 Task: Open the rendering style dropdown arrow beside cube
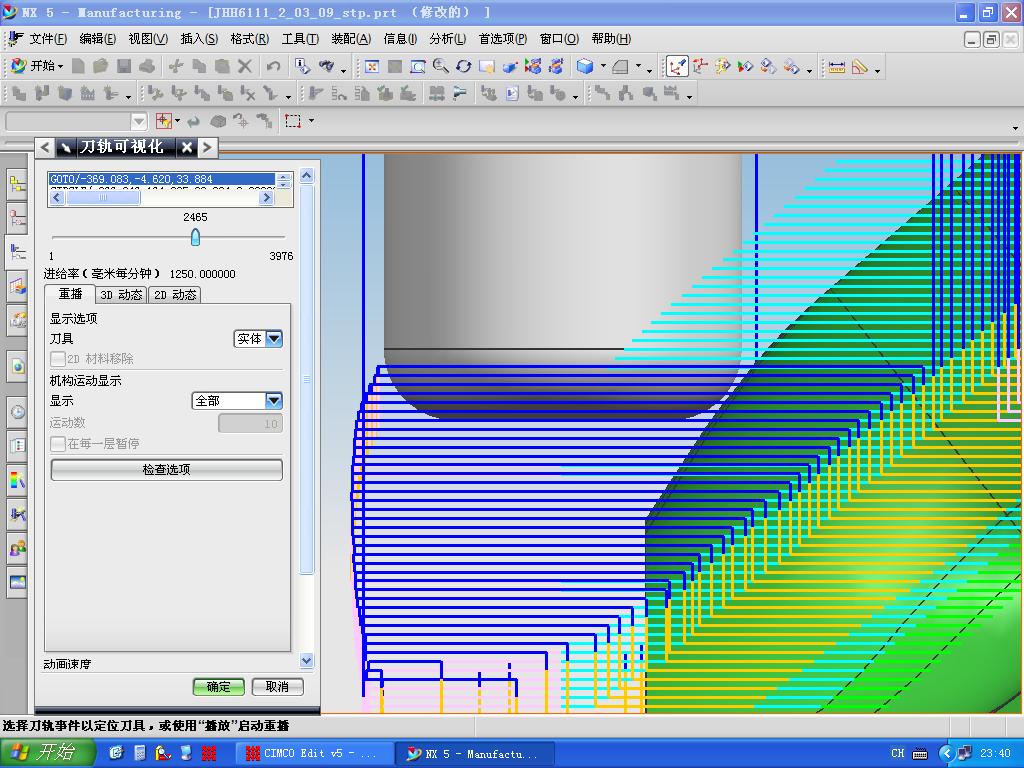603,67
